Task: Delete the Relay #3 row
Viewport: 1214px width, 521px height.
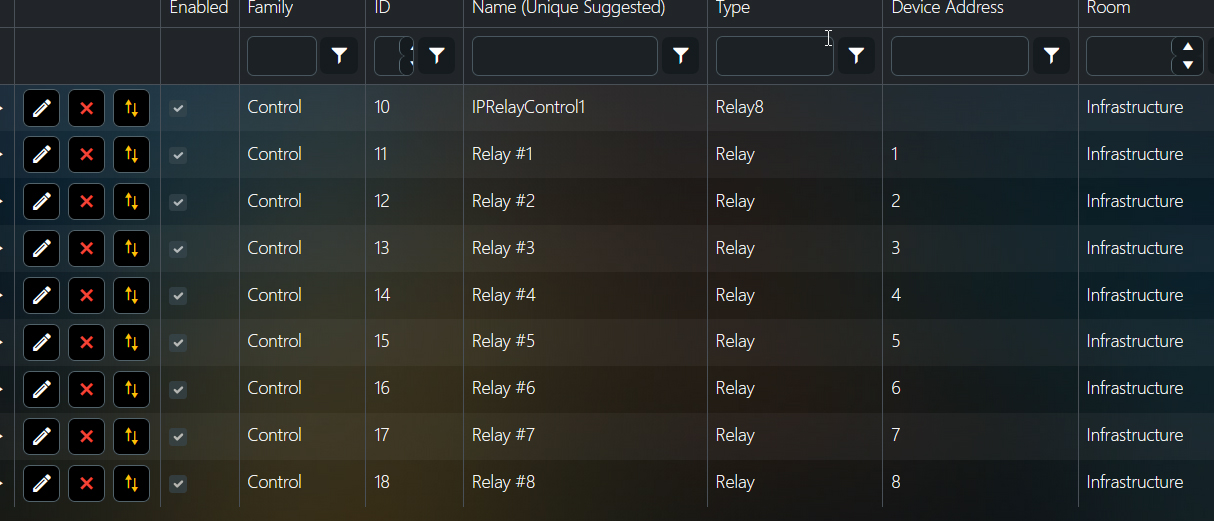Action: tap(86, 248)
